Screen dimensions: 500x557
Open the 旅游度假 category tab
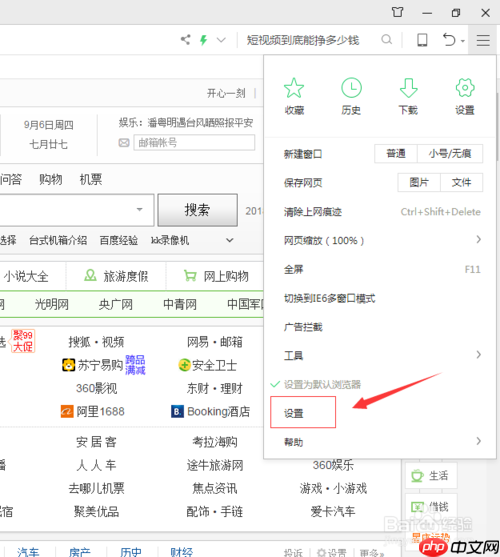116,276
